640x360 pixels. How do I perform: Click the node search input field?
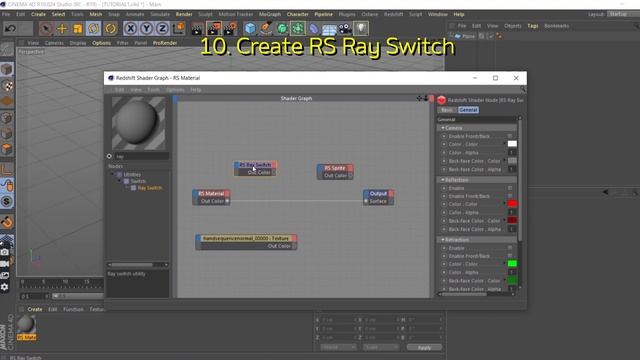[141, 156]
